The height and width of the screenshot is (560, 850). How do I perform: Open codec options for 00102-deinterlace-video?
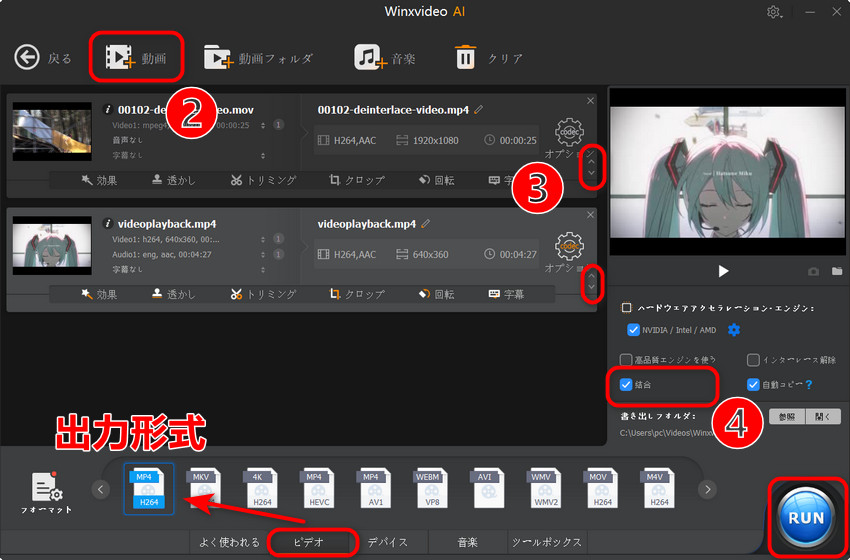(570, 131)
